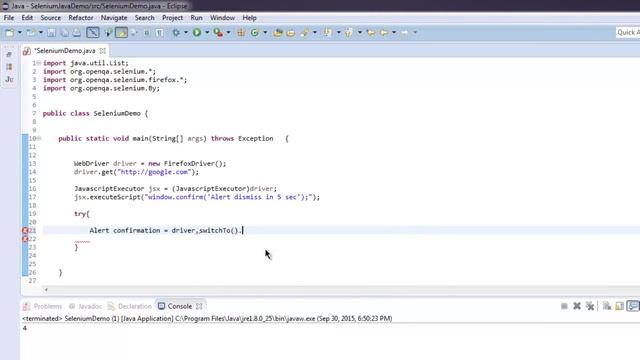Screen dimensions: 640x360
Task: Click the Run Last Tool icon
Action: [218, 32]
